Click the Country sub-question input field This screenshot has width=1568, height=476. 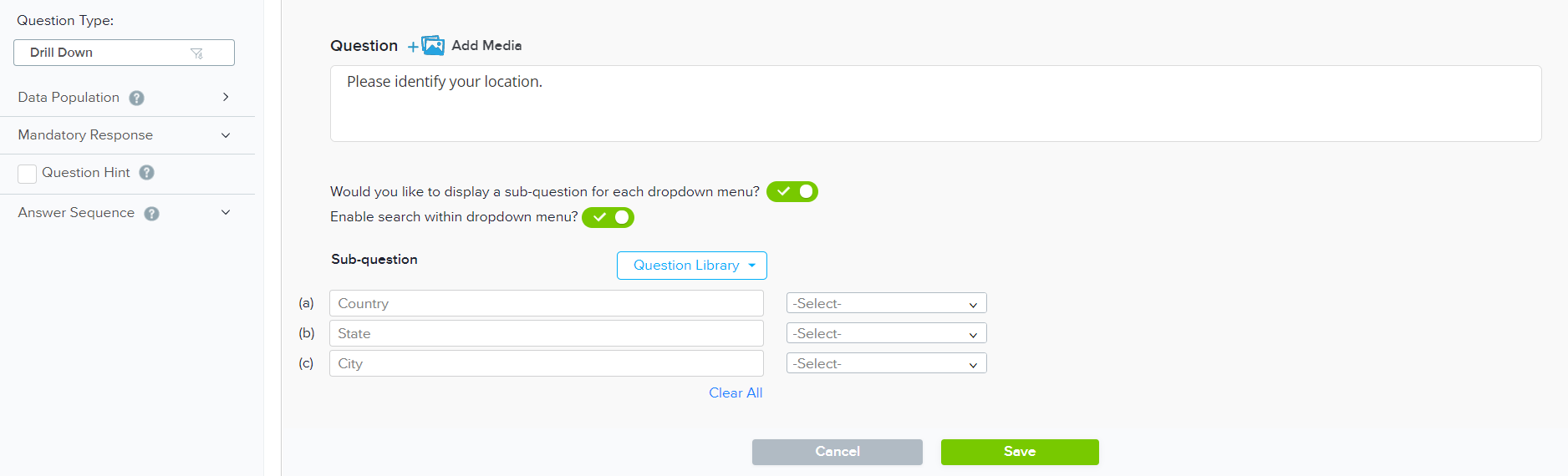(x=546, y=303)
